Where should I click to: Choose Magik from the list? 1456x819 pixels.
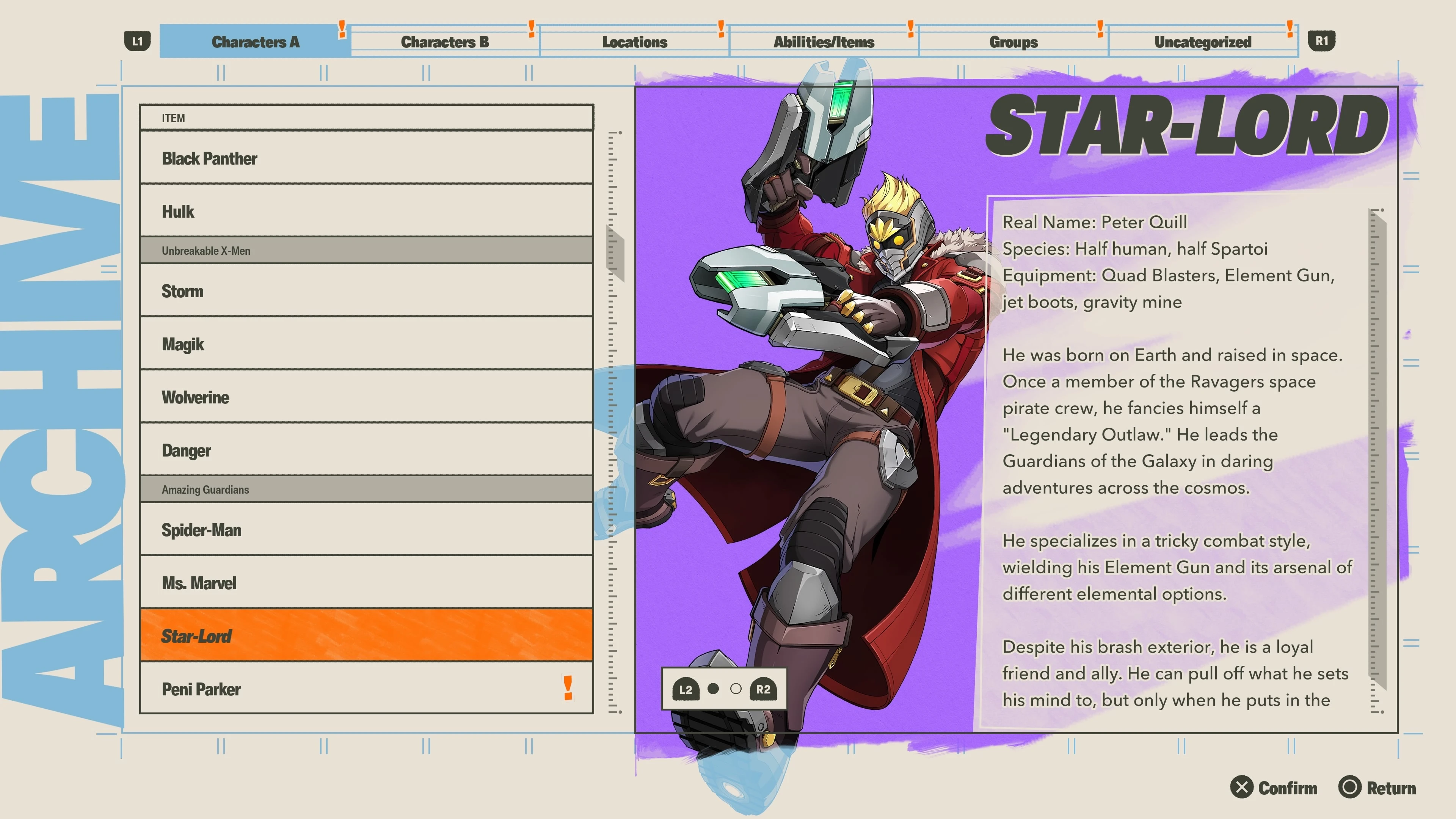(x=367, y=344)
